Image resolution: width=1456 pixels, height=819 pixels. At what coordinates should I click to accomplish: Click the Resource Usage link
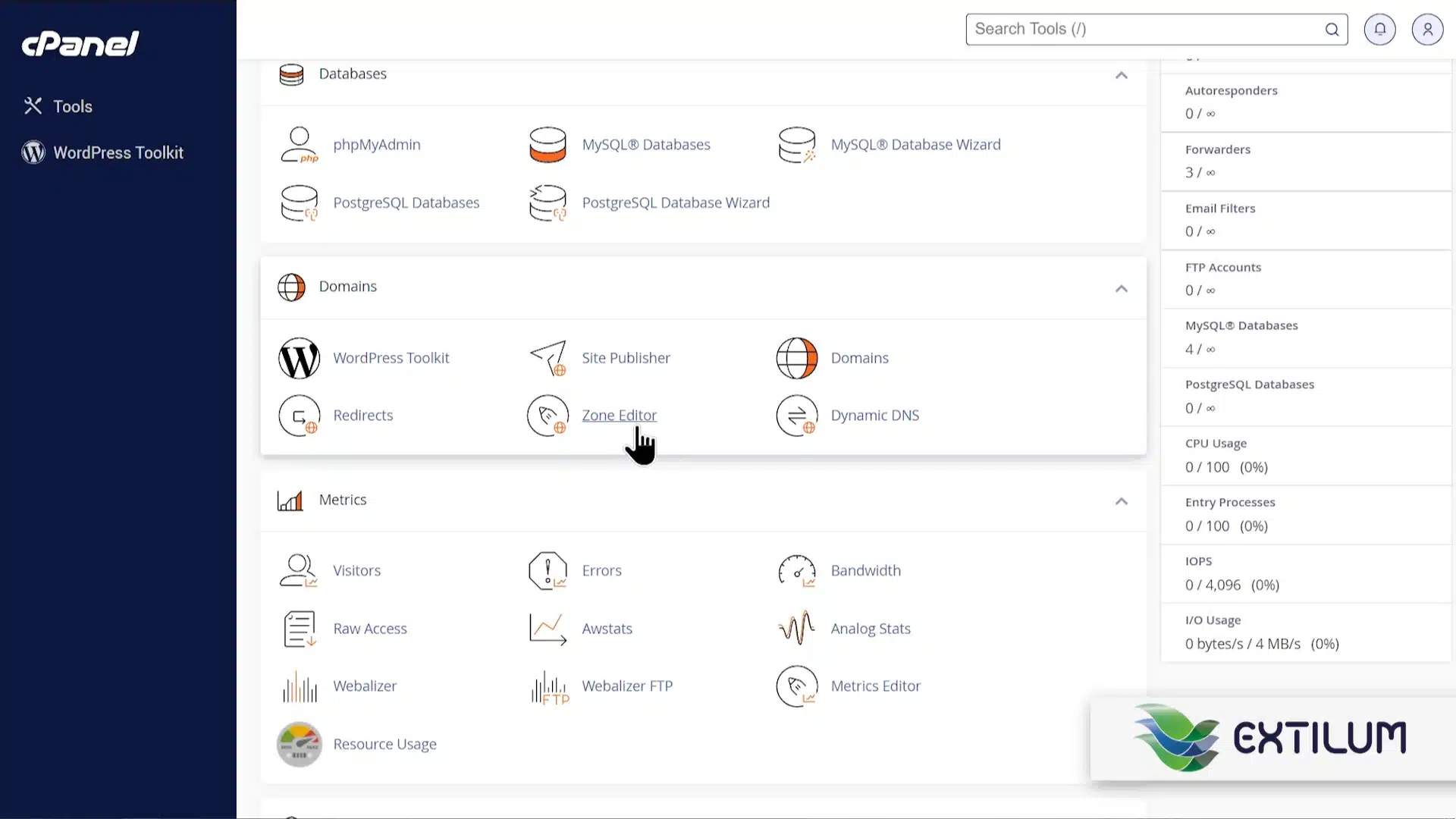(385, 745)
